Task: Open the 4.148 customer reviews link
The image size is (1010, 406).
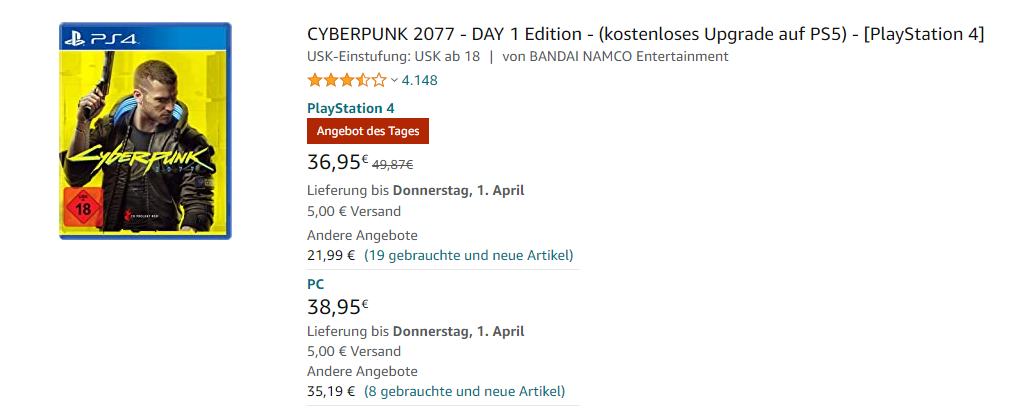Action: click(x=419, y=80)
